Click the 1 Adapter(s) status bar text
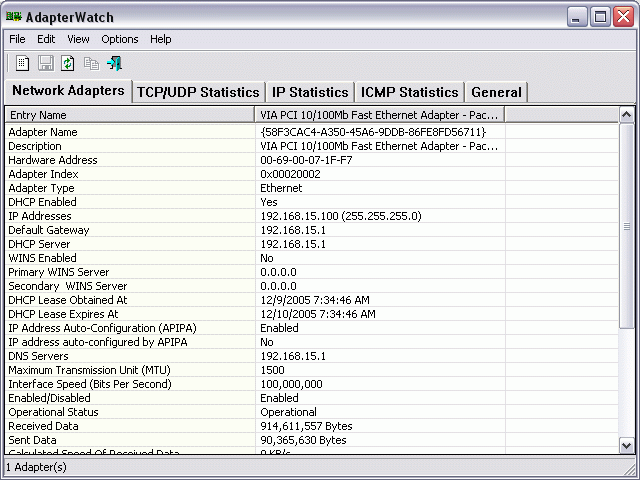The width and height of the screenshot is (640, 480). tap(36, 467)
